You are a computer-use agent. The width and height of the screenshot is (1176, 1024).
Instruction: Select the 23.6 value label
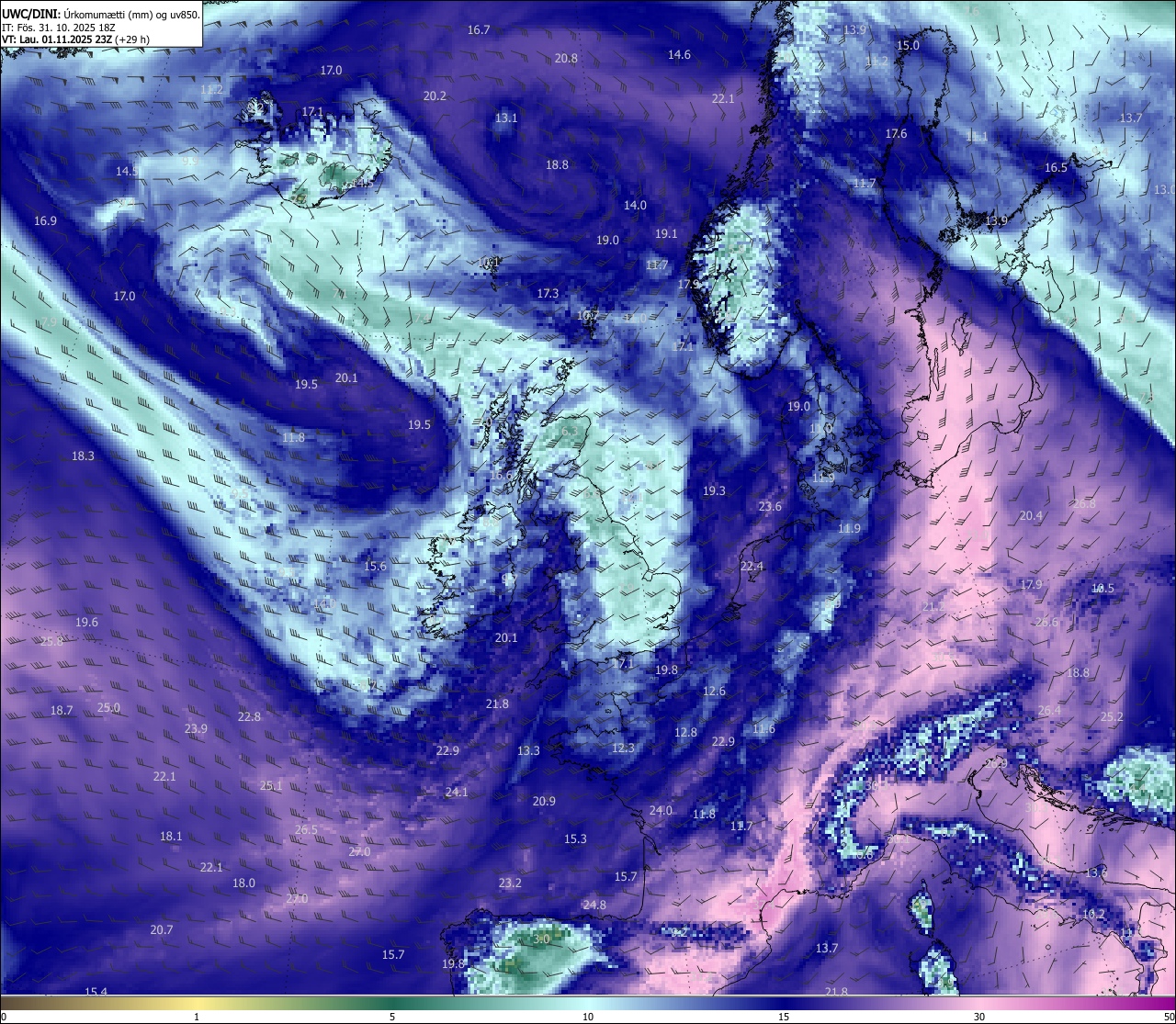coord(770,506)
